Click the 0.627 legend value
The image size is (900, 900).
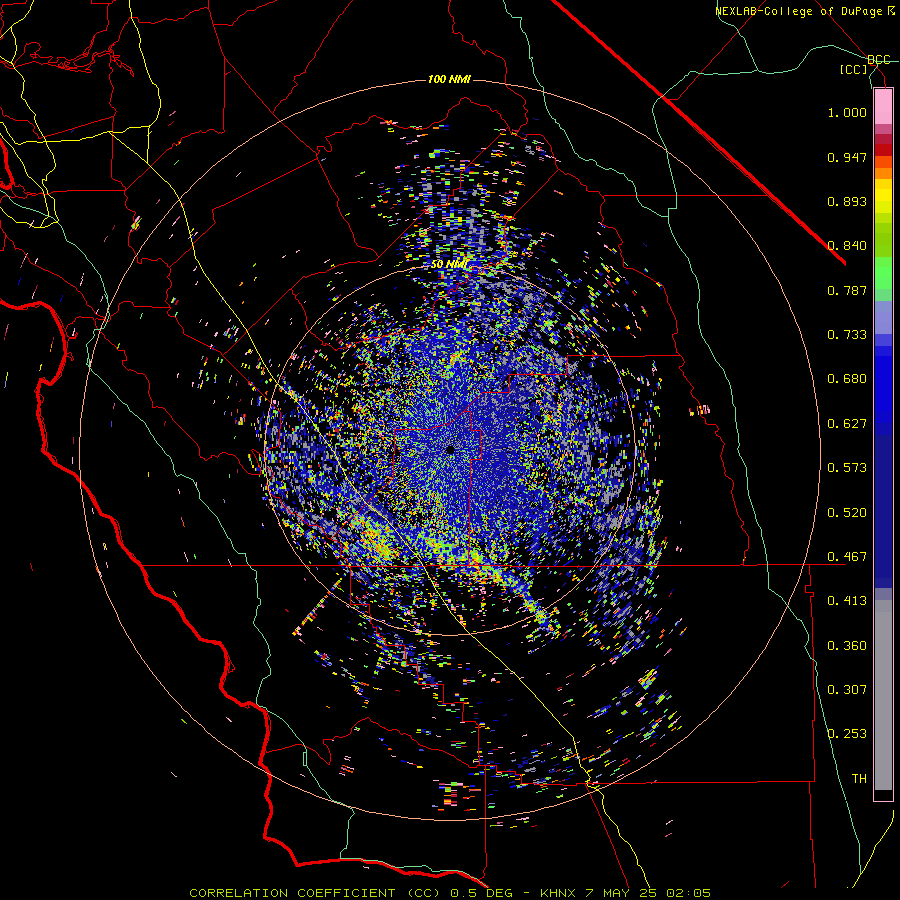[847, 424]
